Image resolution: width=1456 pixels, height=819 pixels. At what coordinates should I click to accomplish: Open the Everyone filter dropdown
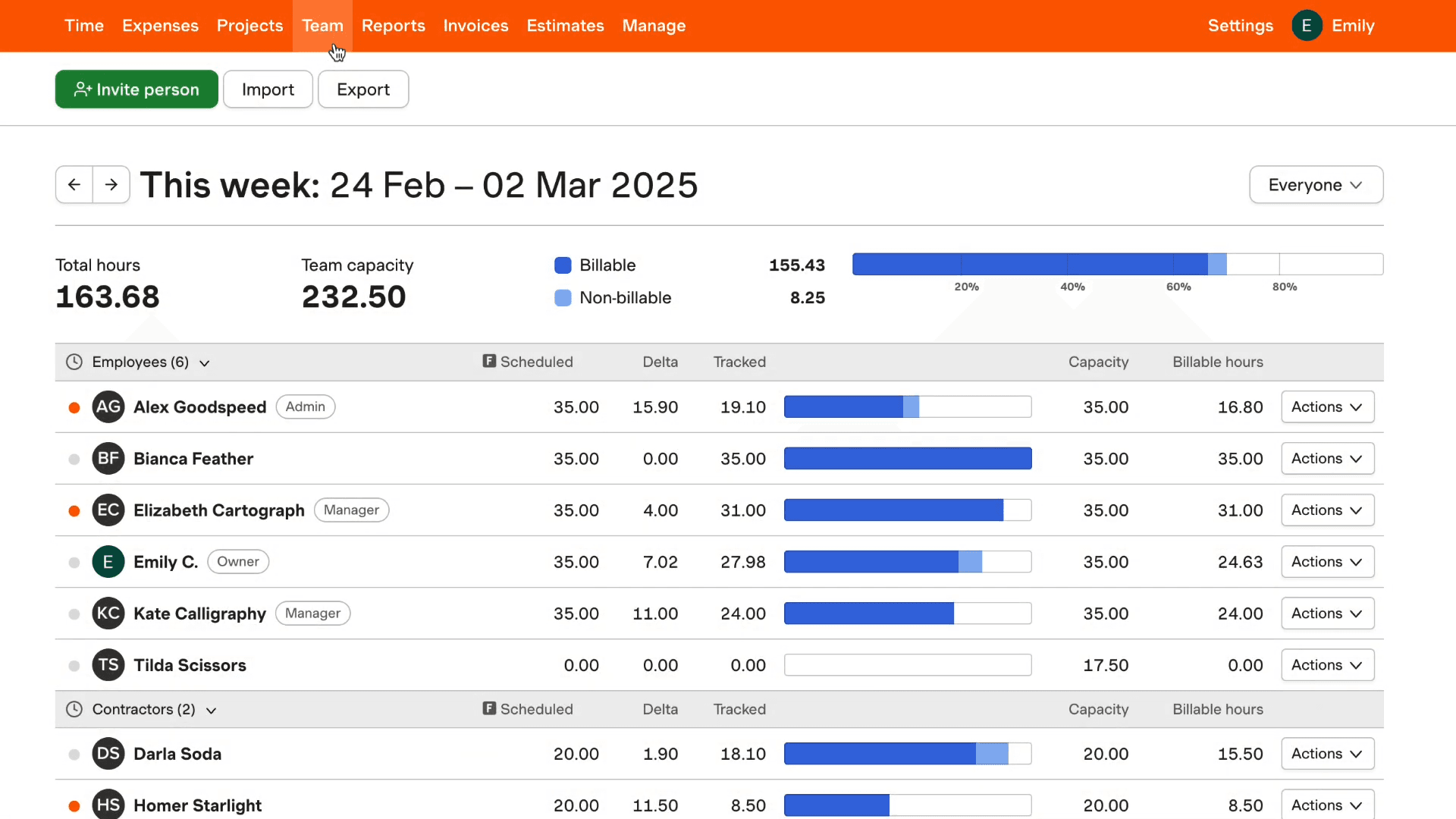pyautogui.click(x=1316, y=184)
